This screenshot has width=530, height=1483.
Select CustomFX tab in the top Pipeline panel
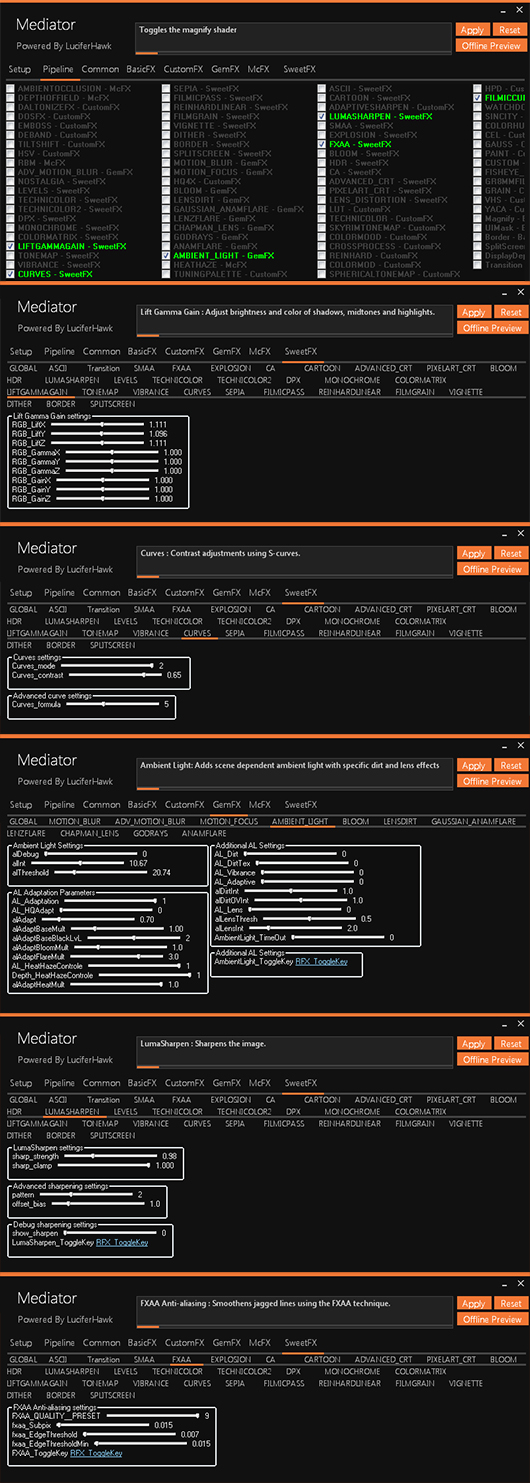(x=184, y=70)
